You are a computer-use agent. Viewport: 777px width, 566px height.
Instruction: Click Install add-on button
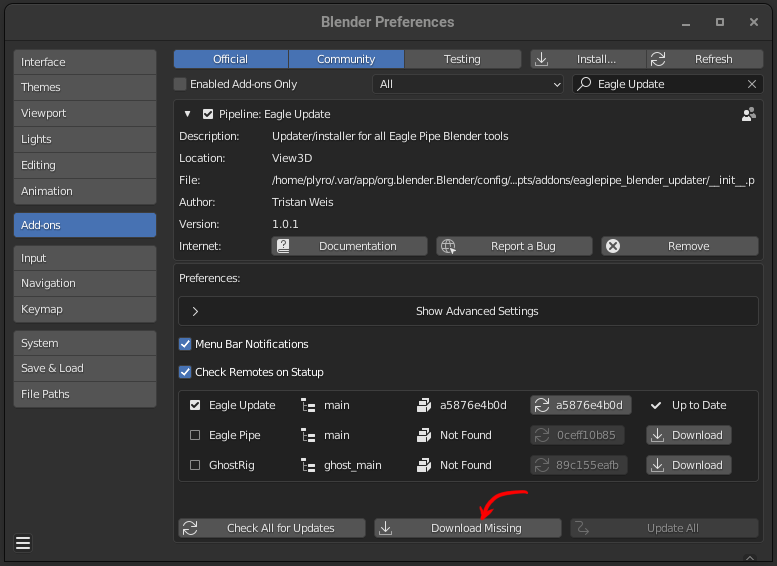pos(588,59)
